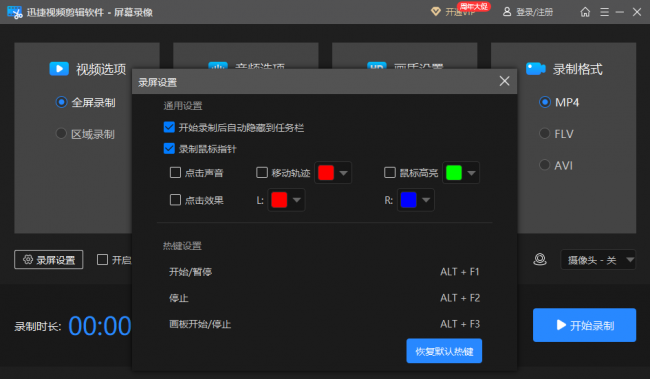650x379 pixels.
Task: Enable click effect checkbox
Action: [x=175, y=200]
